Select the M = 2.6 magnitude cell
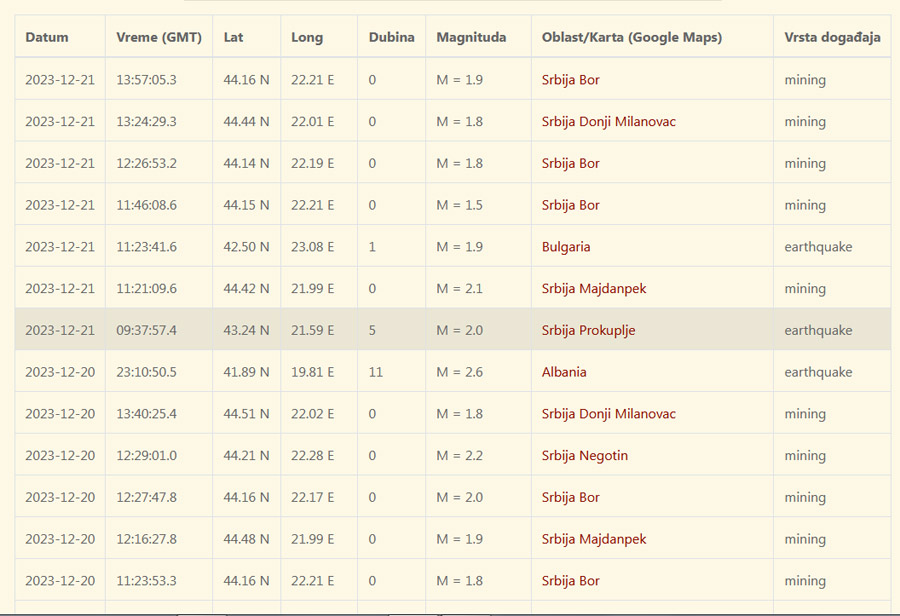Image resolution: width=900 pixels, height=616 pixels. 459,372
